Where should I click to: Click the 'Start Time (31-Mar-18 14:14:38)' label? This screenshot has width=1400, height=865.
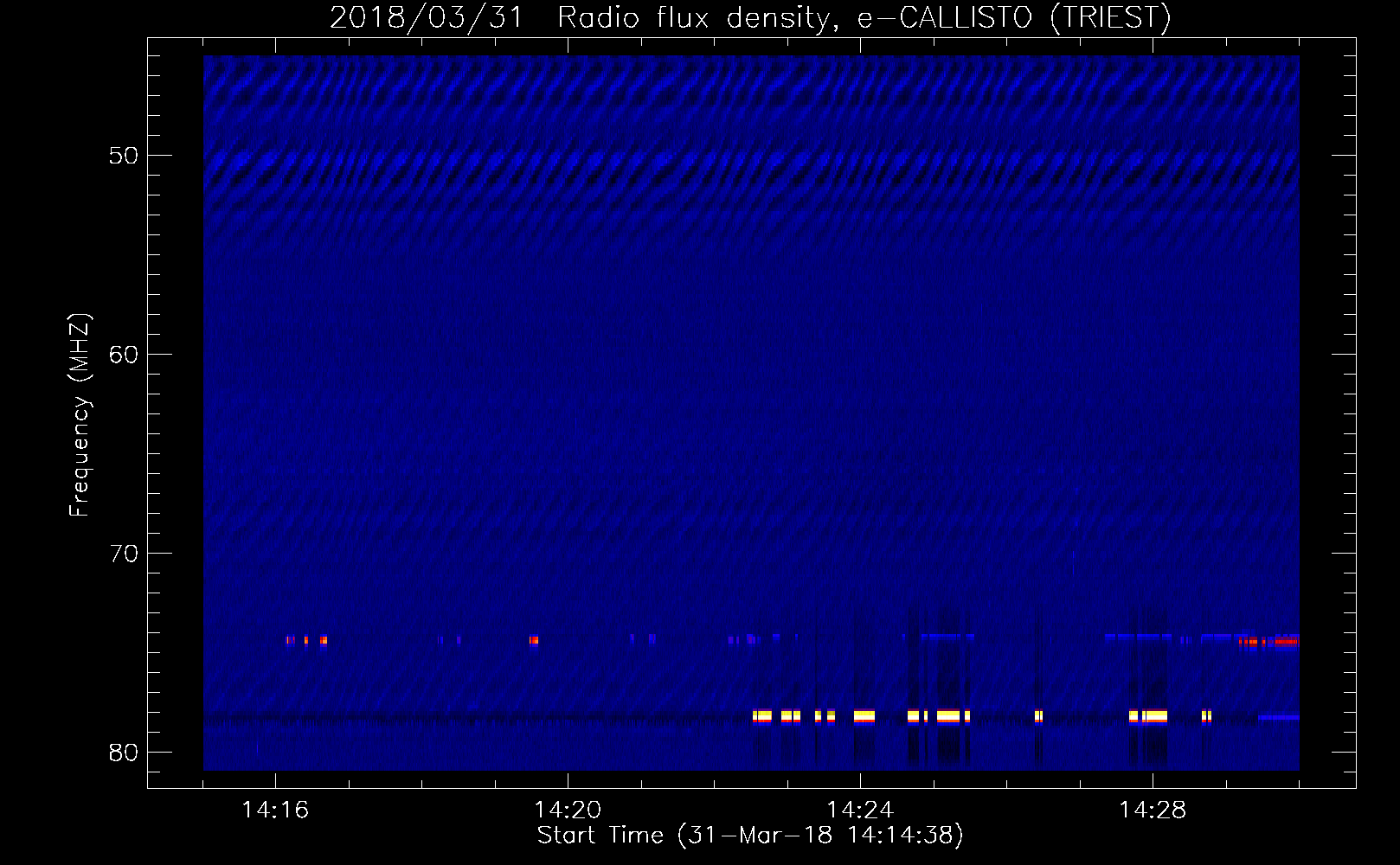click(x=750, y=836)
